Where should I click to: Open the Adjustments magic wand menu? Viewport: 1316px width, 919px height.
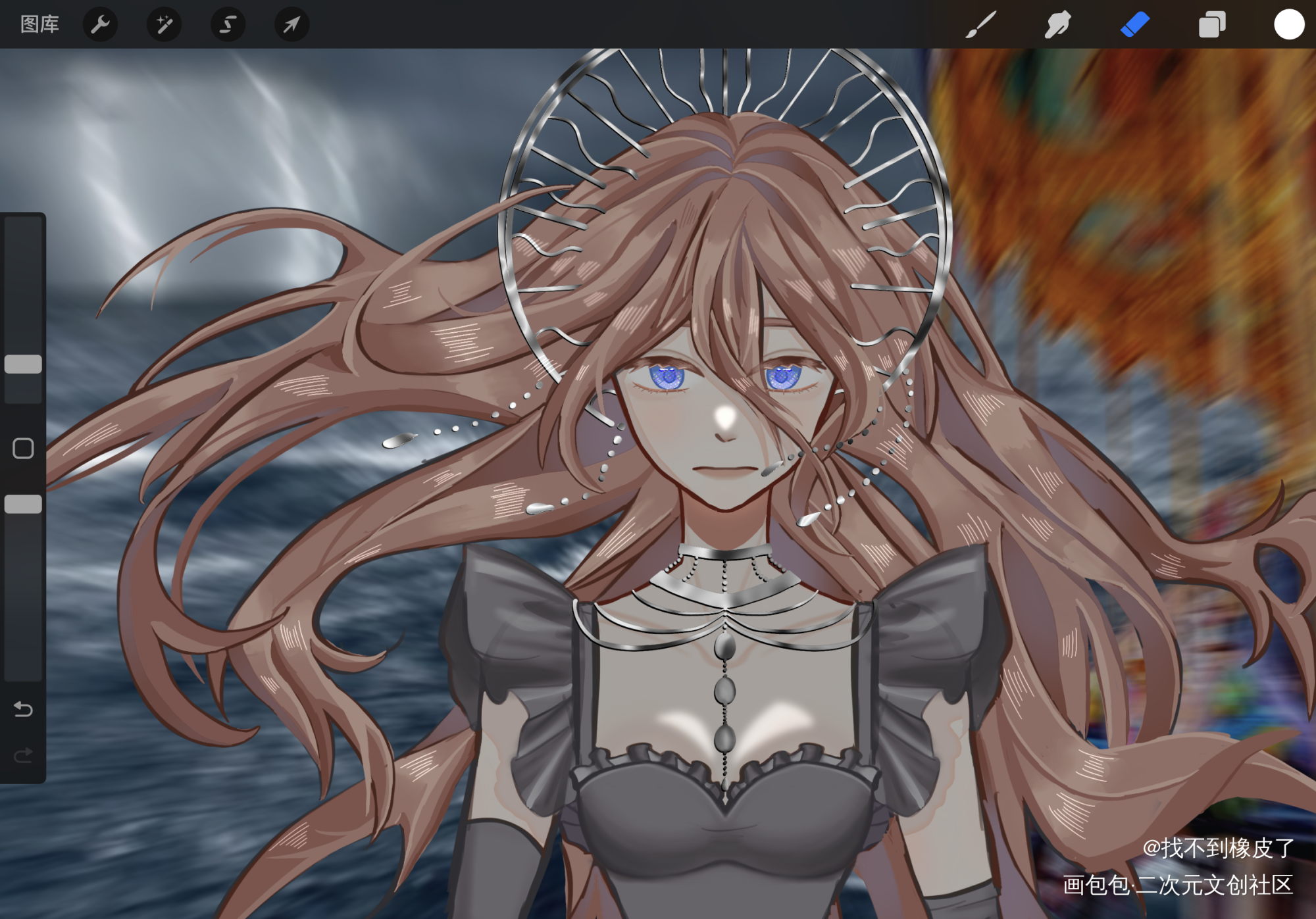164,24
